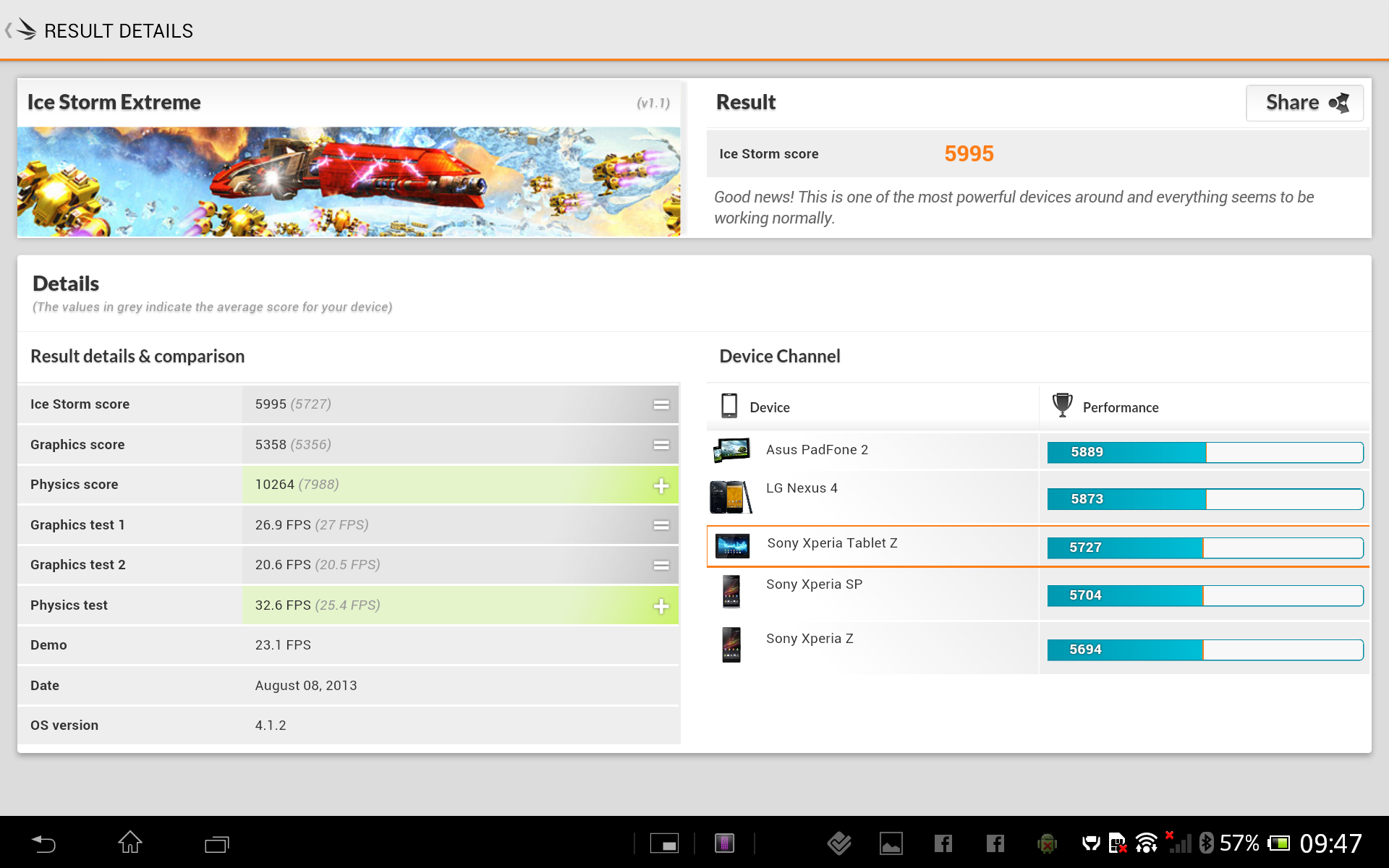Click Ice Storm Extreme banner image
The width and height of the screenshot is (1389, 868).
tap(348, 182)
